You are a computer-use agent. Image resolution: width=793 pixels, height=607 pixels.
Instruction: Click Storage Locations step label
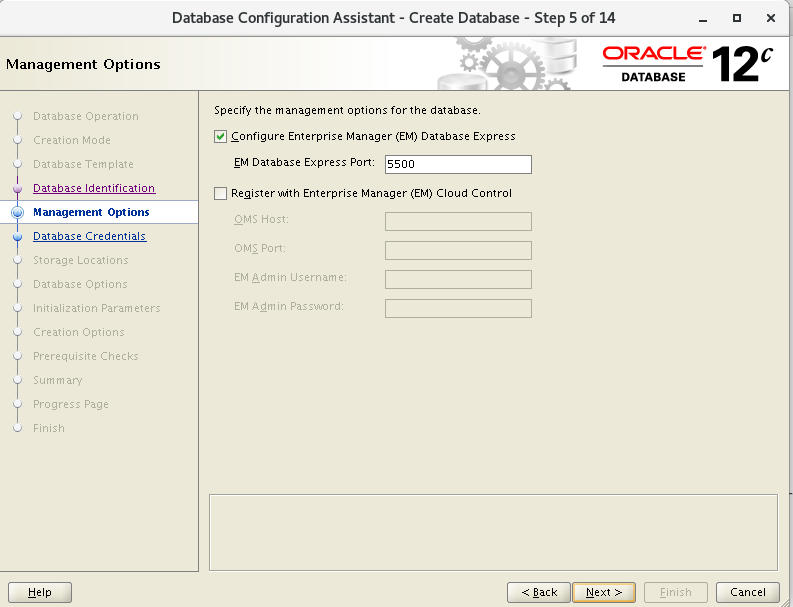pyautogui.click(x=80, y=261)
